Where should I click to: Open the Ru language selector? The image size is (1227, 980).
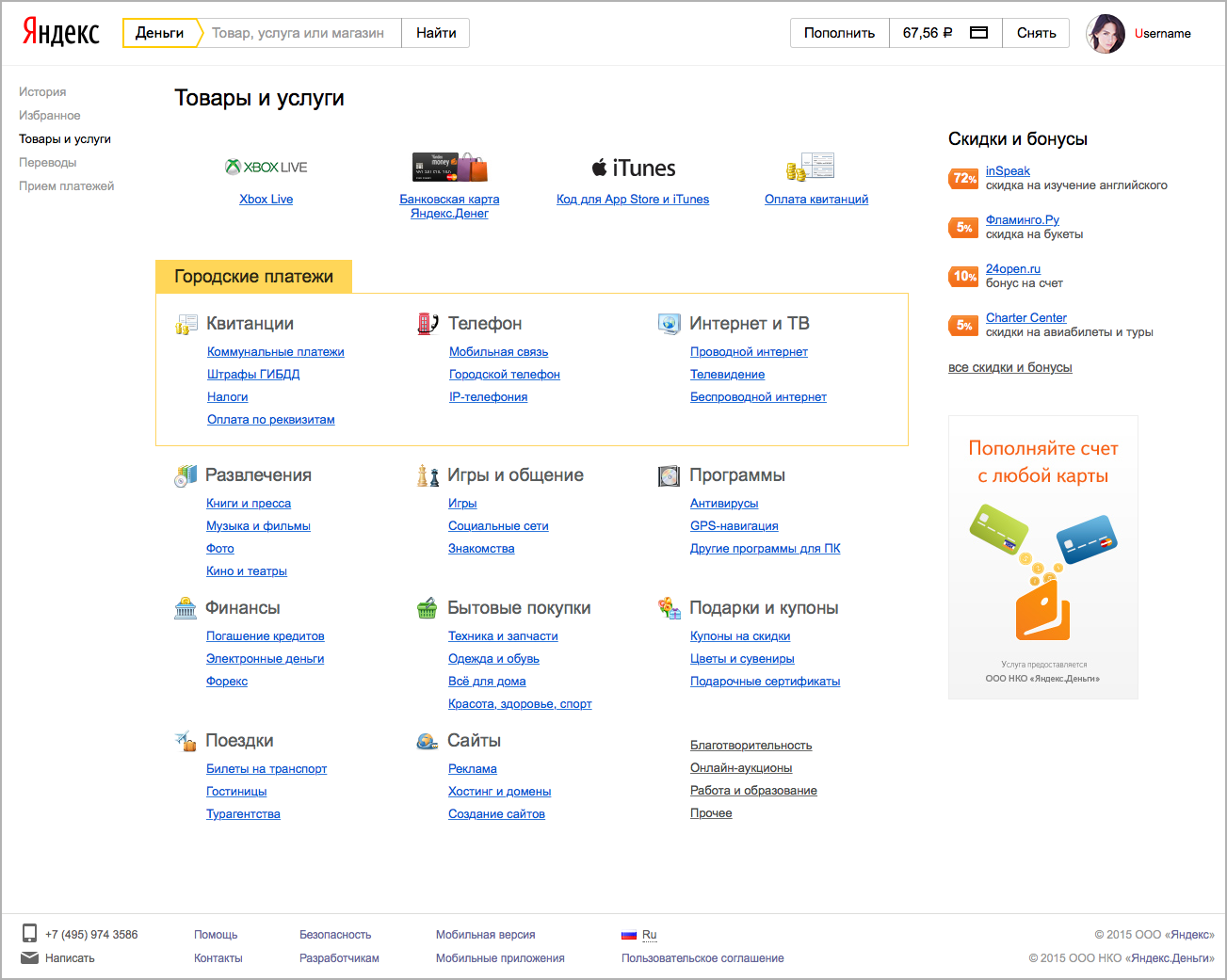pos(650,935)
